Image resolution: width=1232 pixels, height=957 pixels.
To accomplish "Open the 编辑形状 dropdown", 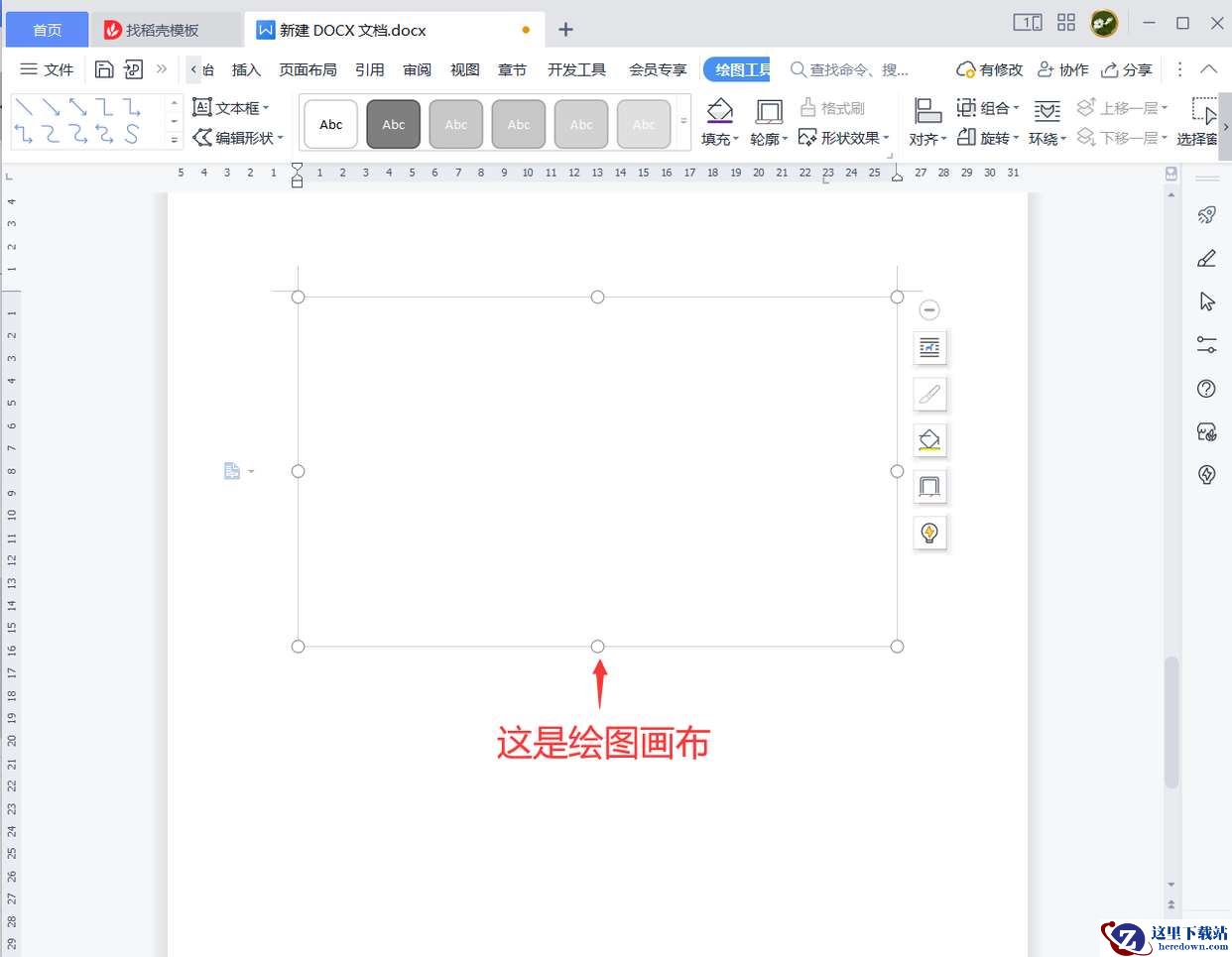I will 238,138.
